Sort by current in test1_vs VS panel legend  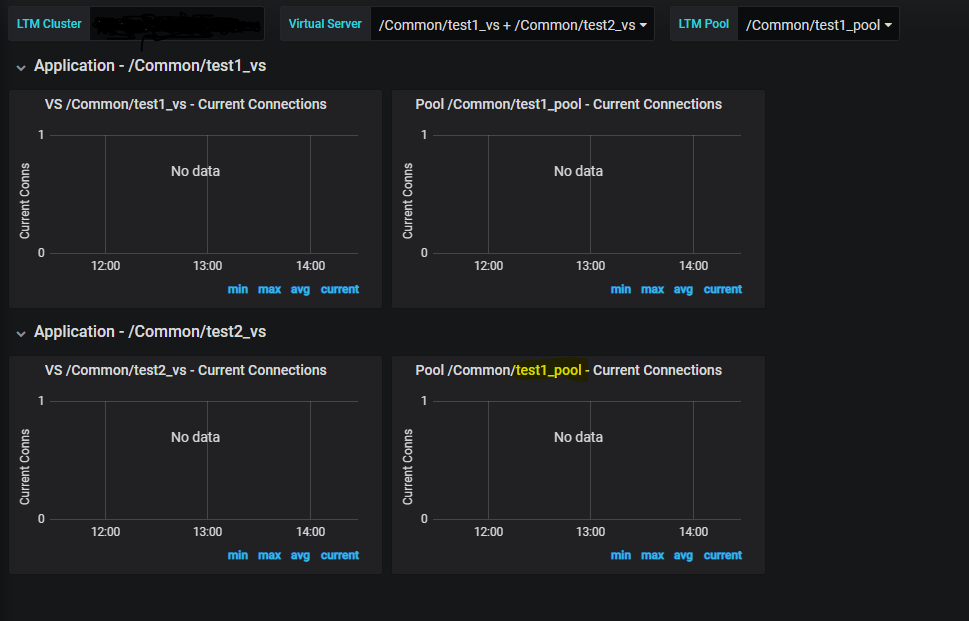point(340,289)
